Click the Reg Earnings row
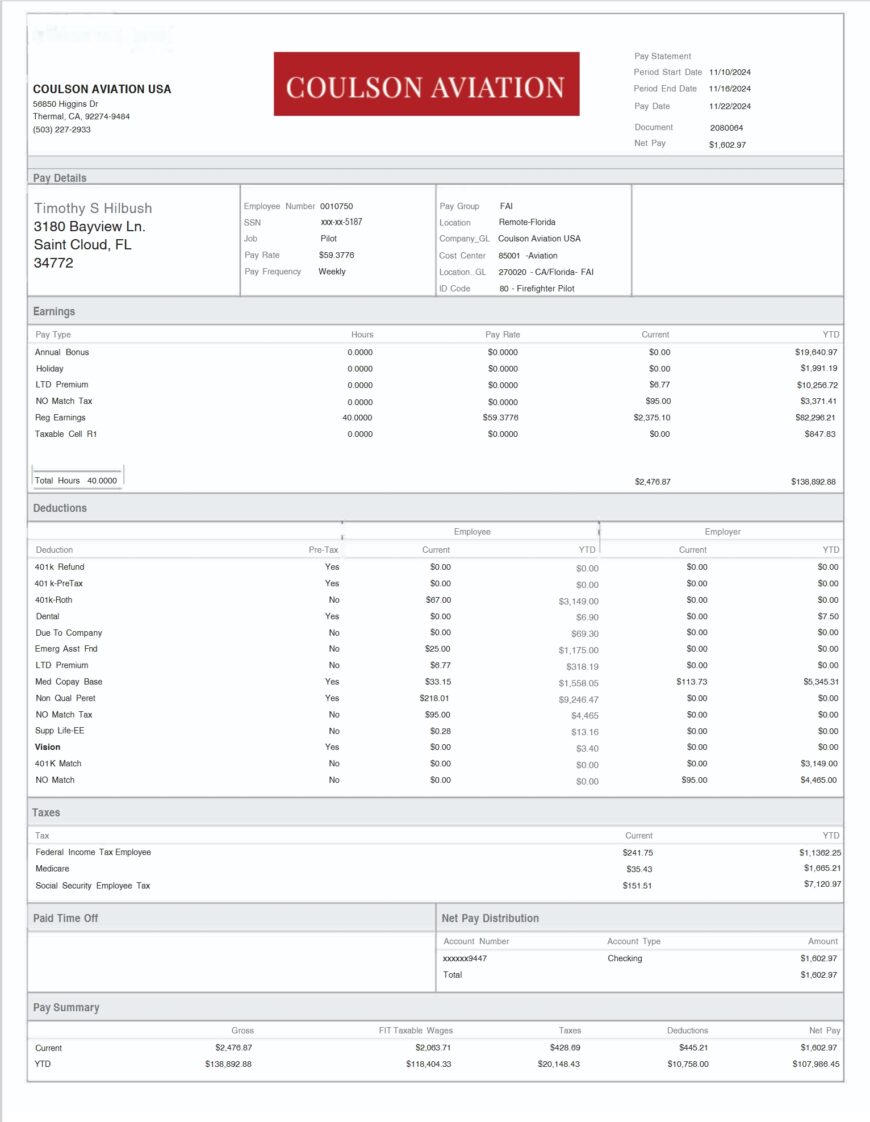Viewport: 870px width, 1122px height. point(60,417)
